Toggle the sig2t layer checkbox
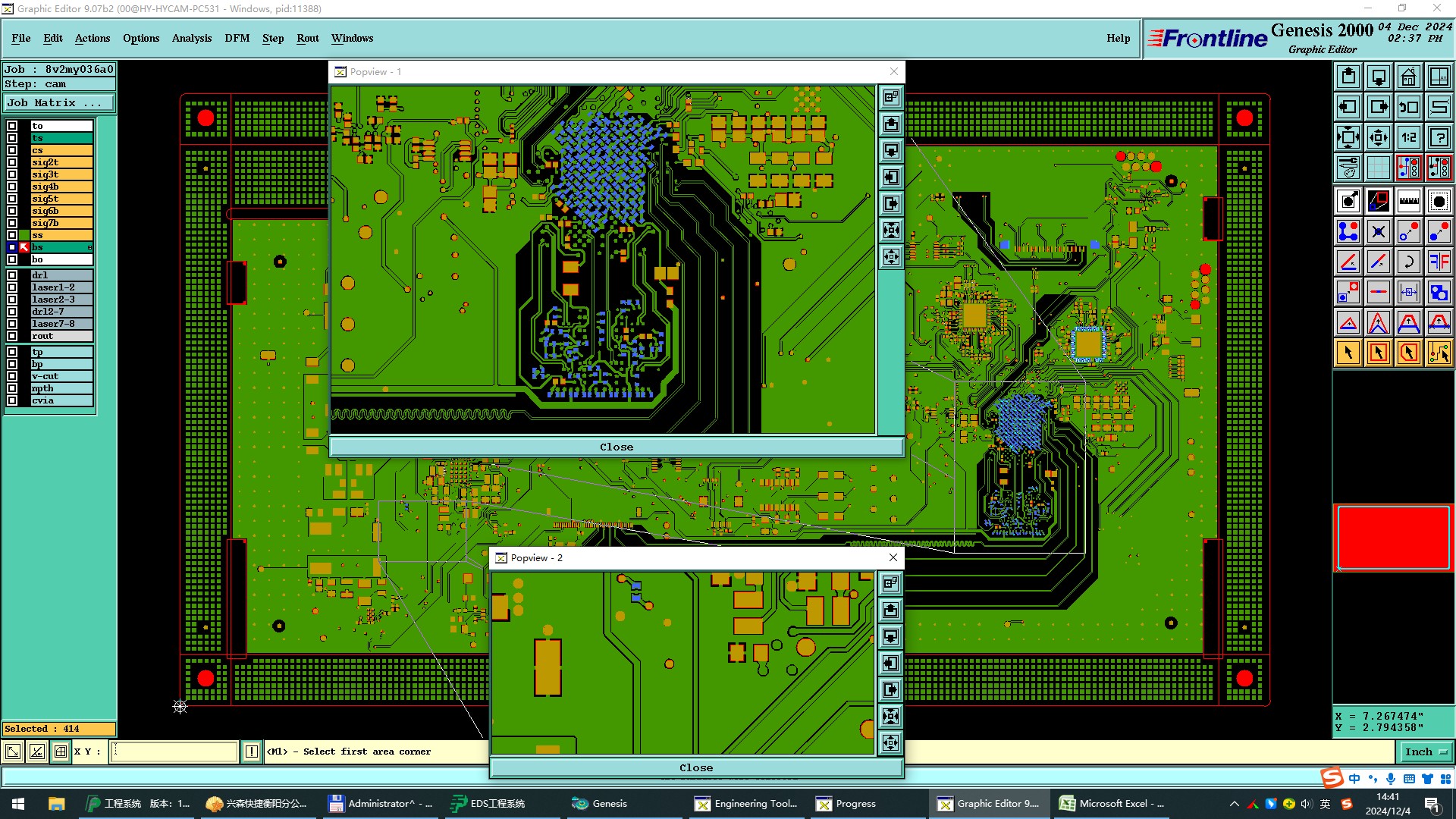 [12, 162]
